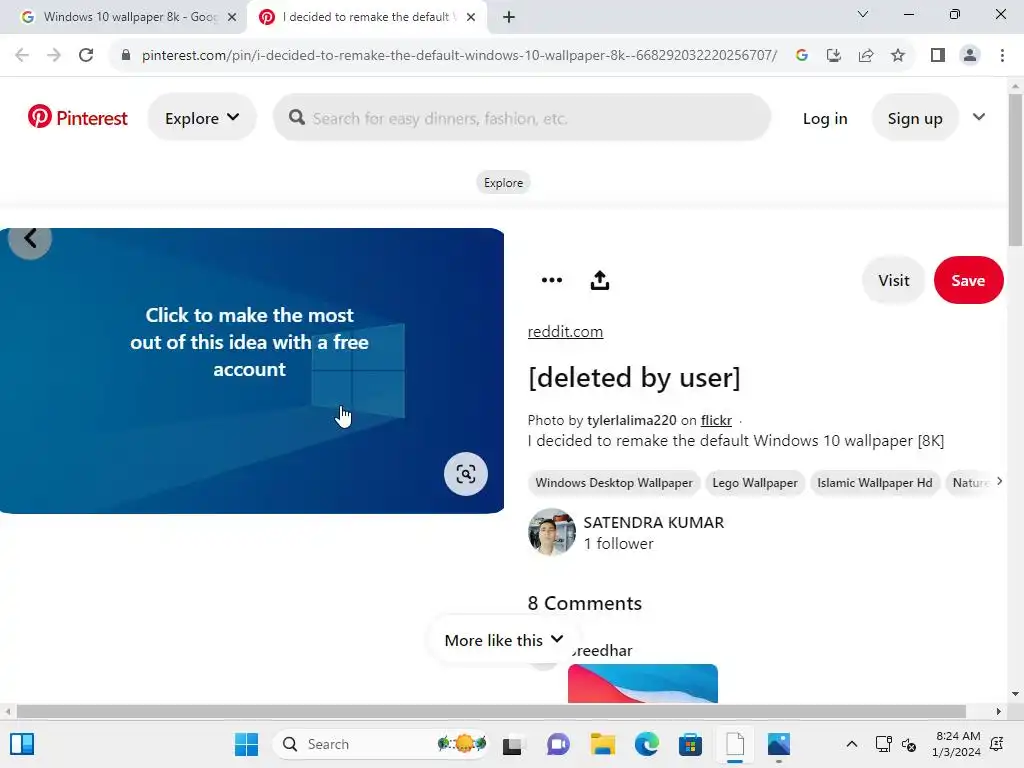Image resolution: width=1024 pixels, height=768 pixels.
Task: Click the browser address bar URL
Action: point(459,56)
